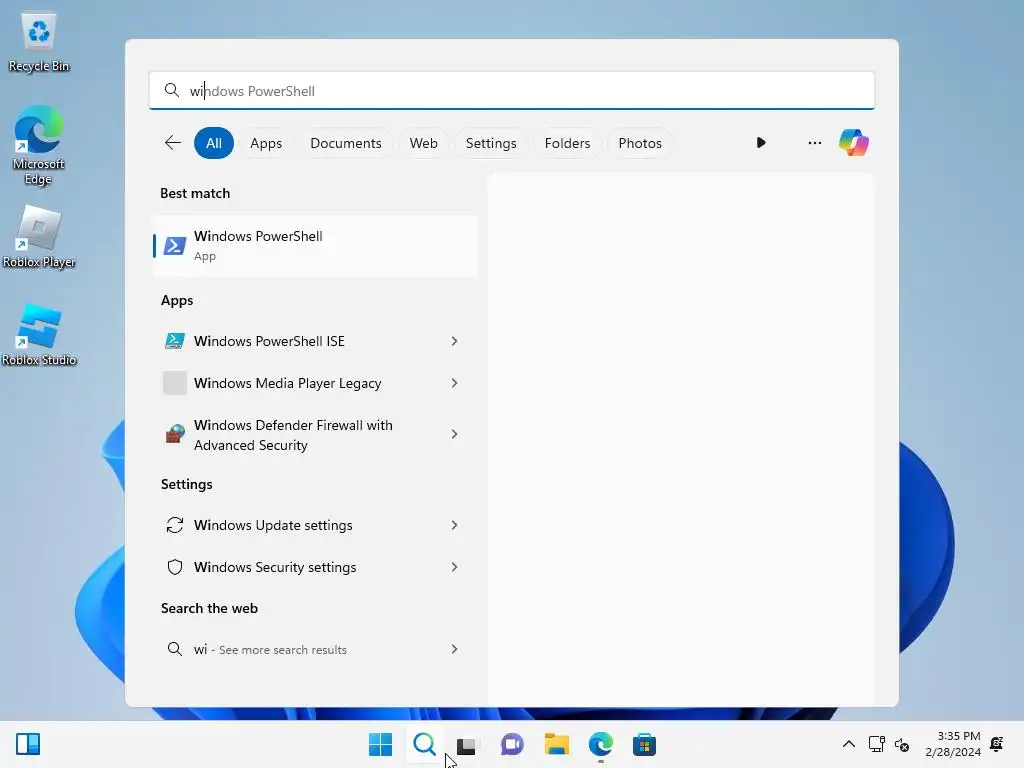The image size is (1024, 768).
Task: Open the notifications bell icon
Action: (x=997, y=744)
